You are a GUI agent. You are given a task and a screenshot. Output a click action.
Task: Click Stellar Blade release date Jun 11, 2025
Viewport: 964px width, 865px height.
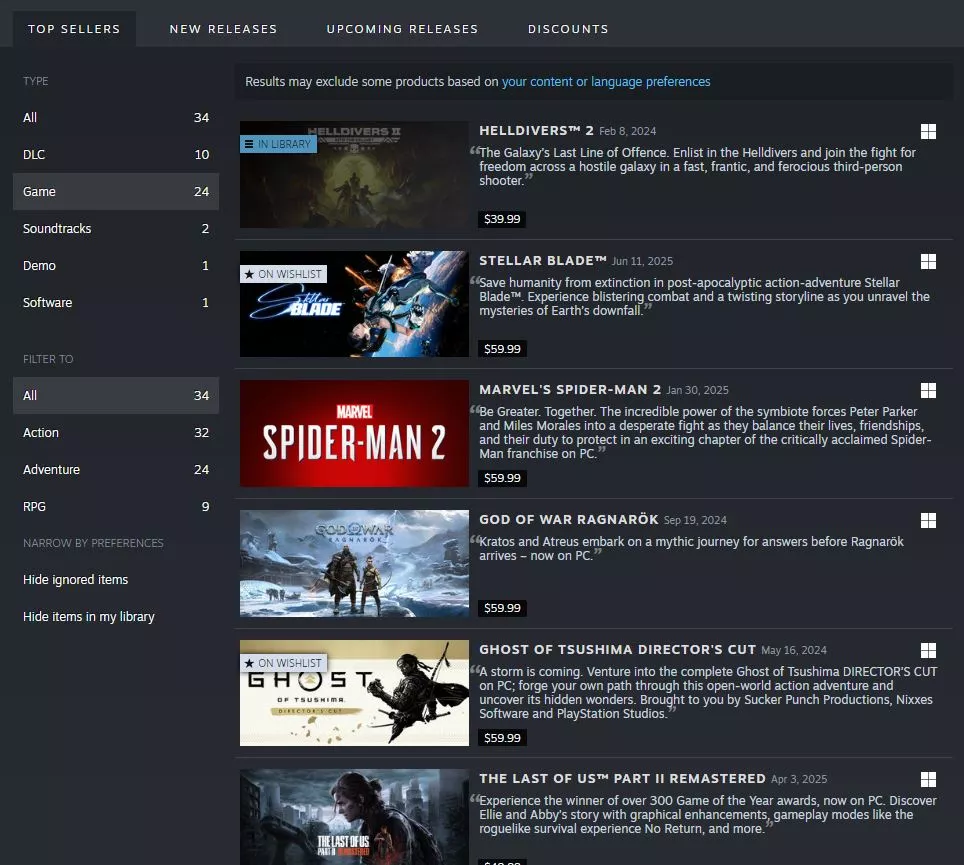(x=642, y=261)
